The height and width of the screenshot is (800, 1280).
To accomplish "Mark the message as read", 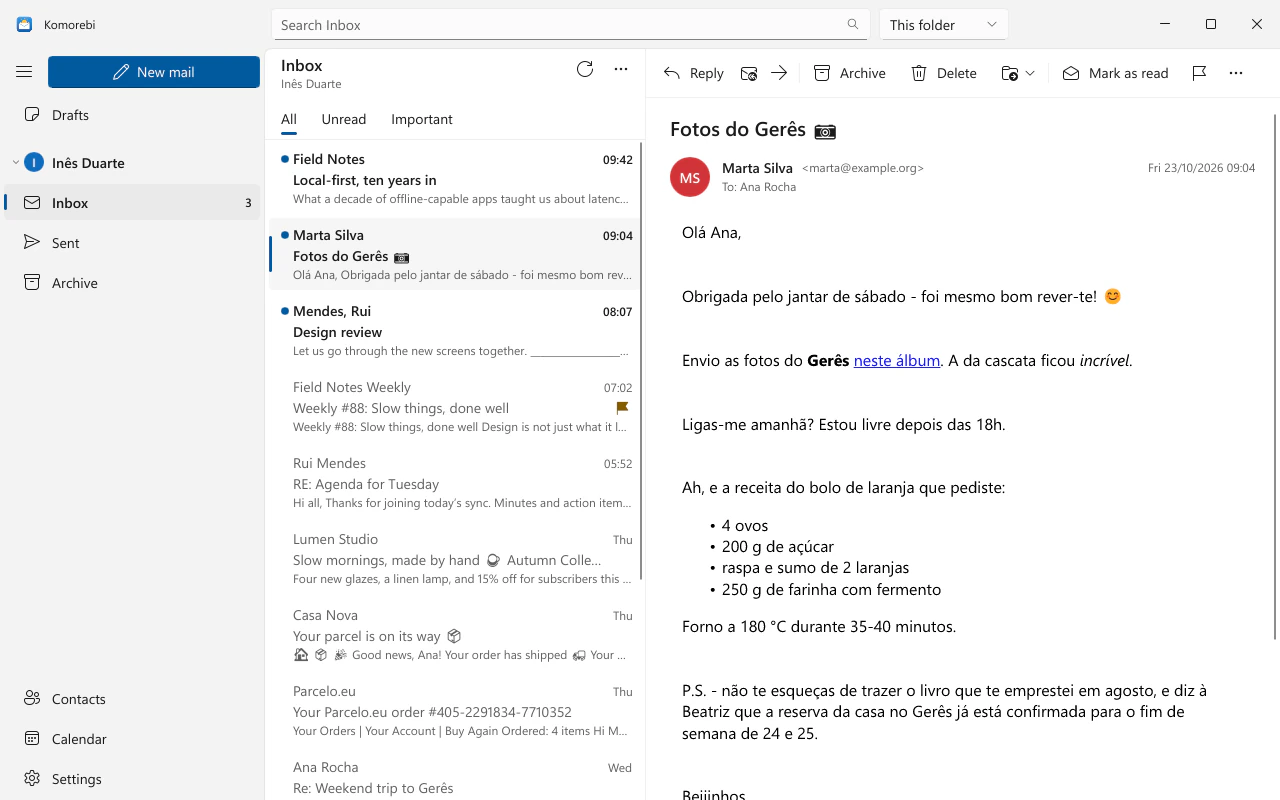I will pos(1115,73).
